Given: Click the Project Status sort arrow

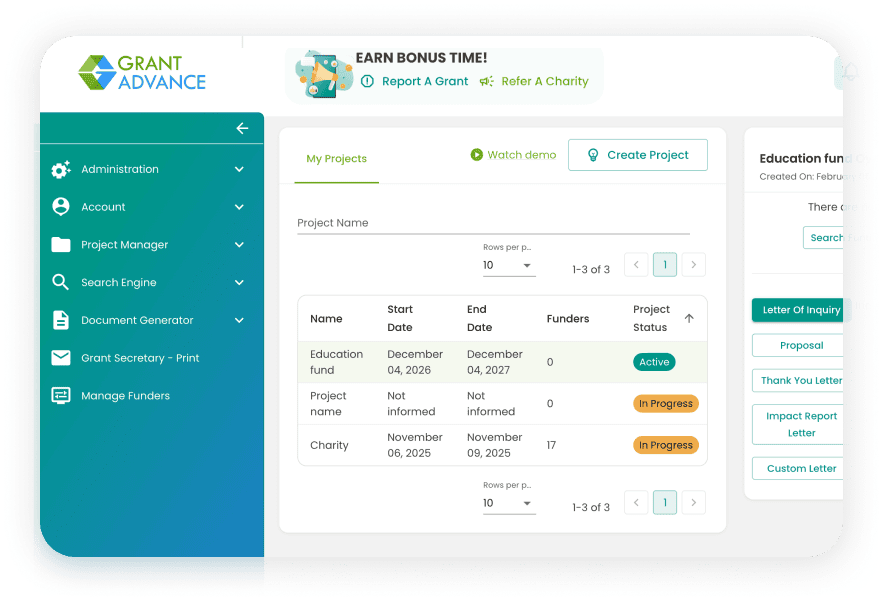Looking at the screenshot, I should (x=689, y=318).
